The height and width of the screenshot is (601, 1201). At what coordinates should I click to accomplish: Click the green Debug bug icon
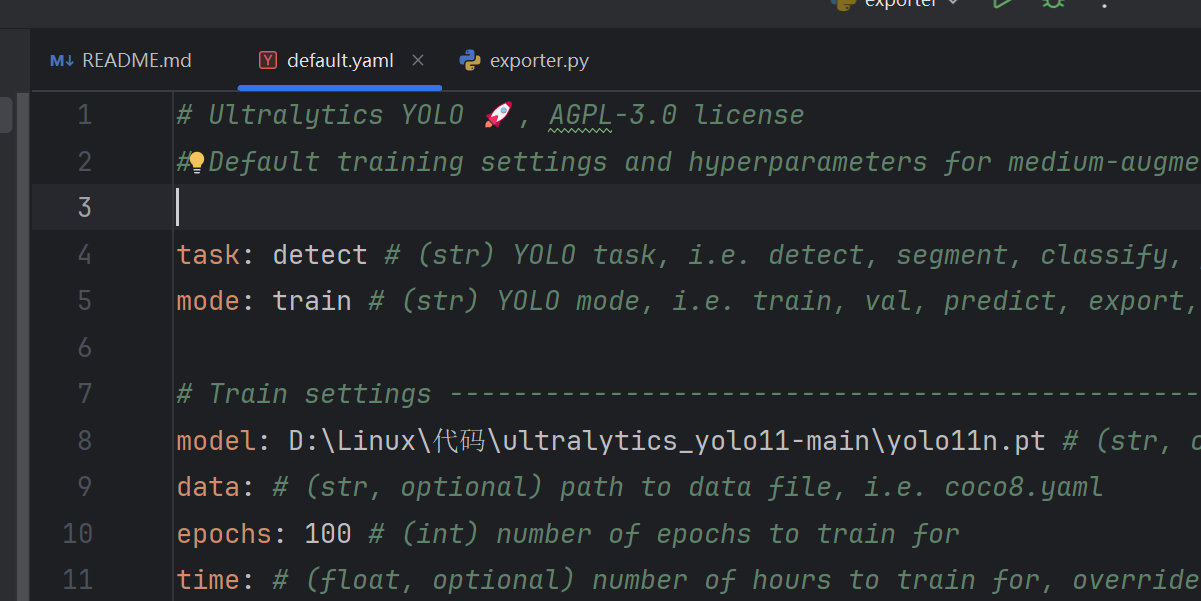[1053, 3]
